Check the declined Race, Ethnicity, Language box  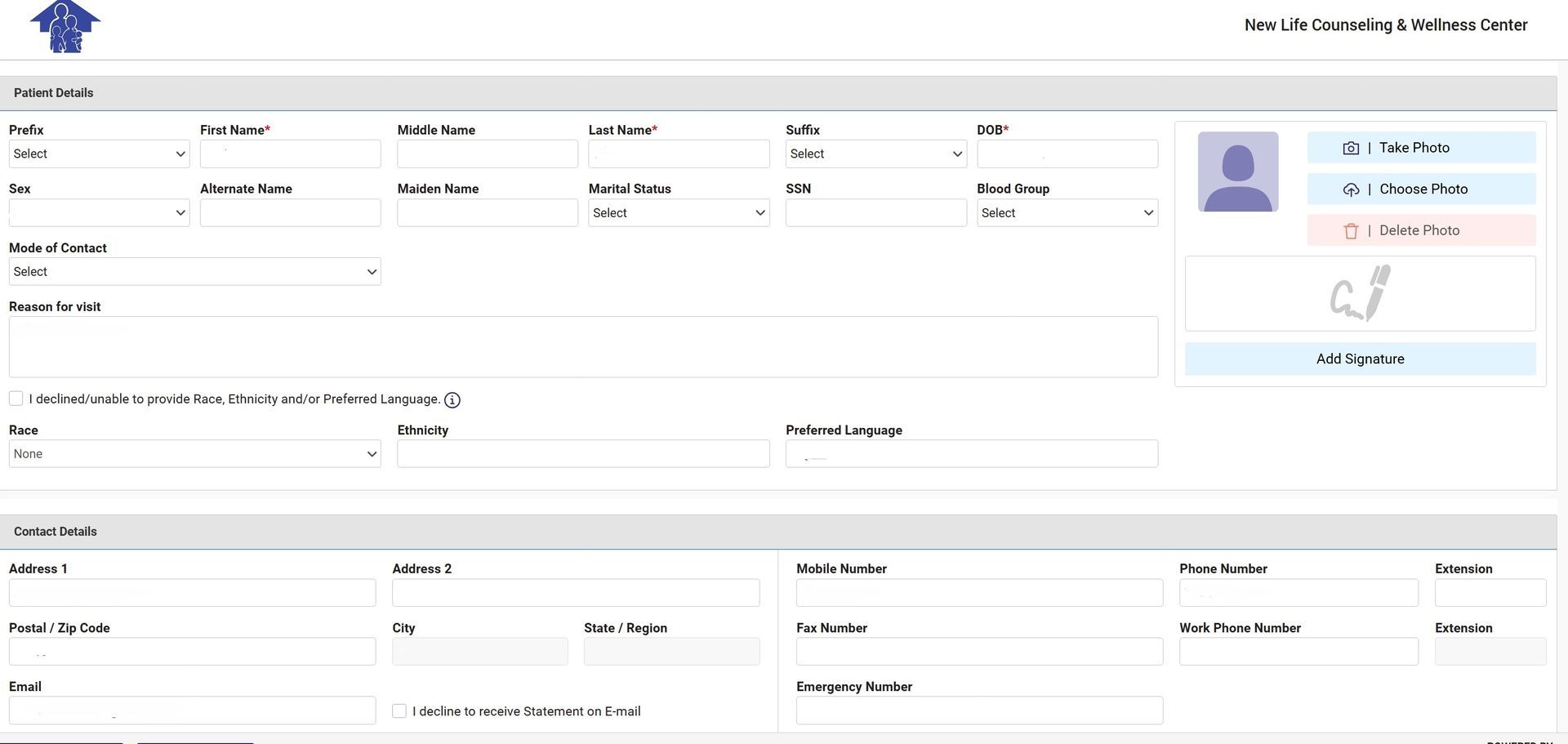pyautogui.click(x=16, y=399)
